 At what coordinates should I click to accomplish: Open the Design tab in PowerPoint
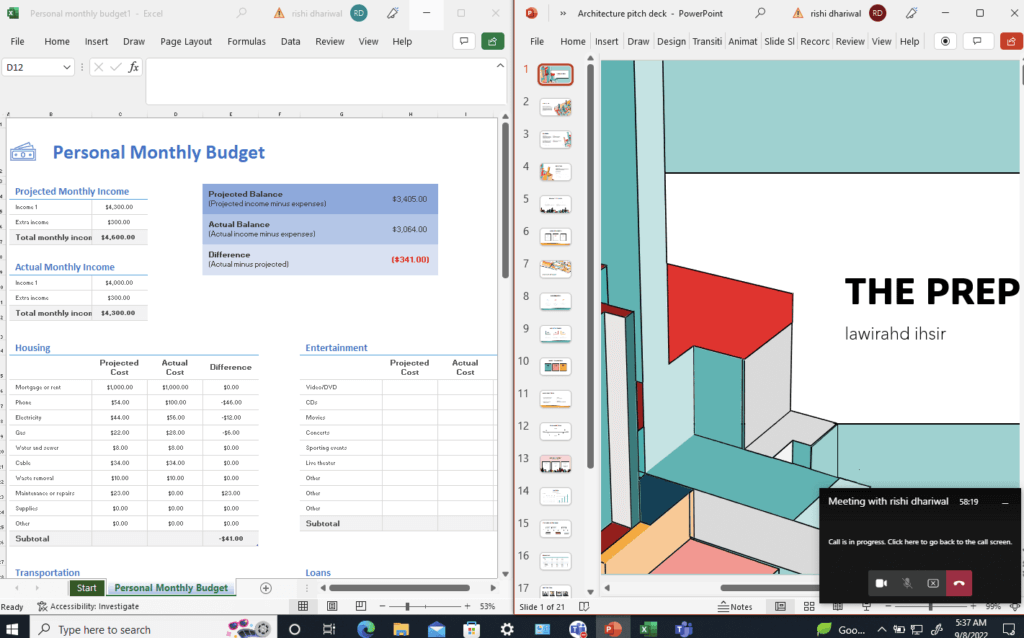click(671, 42)
